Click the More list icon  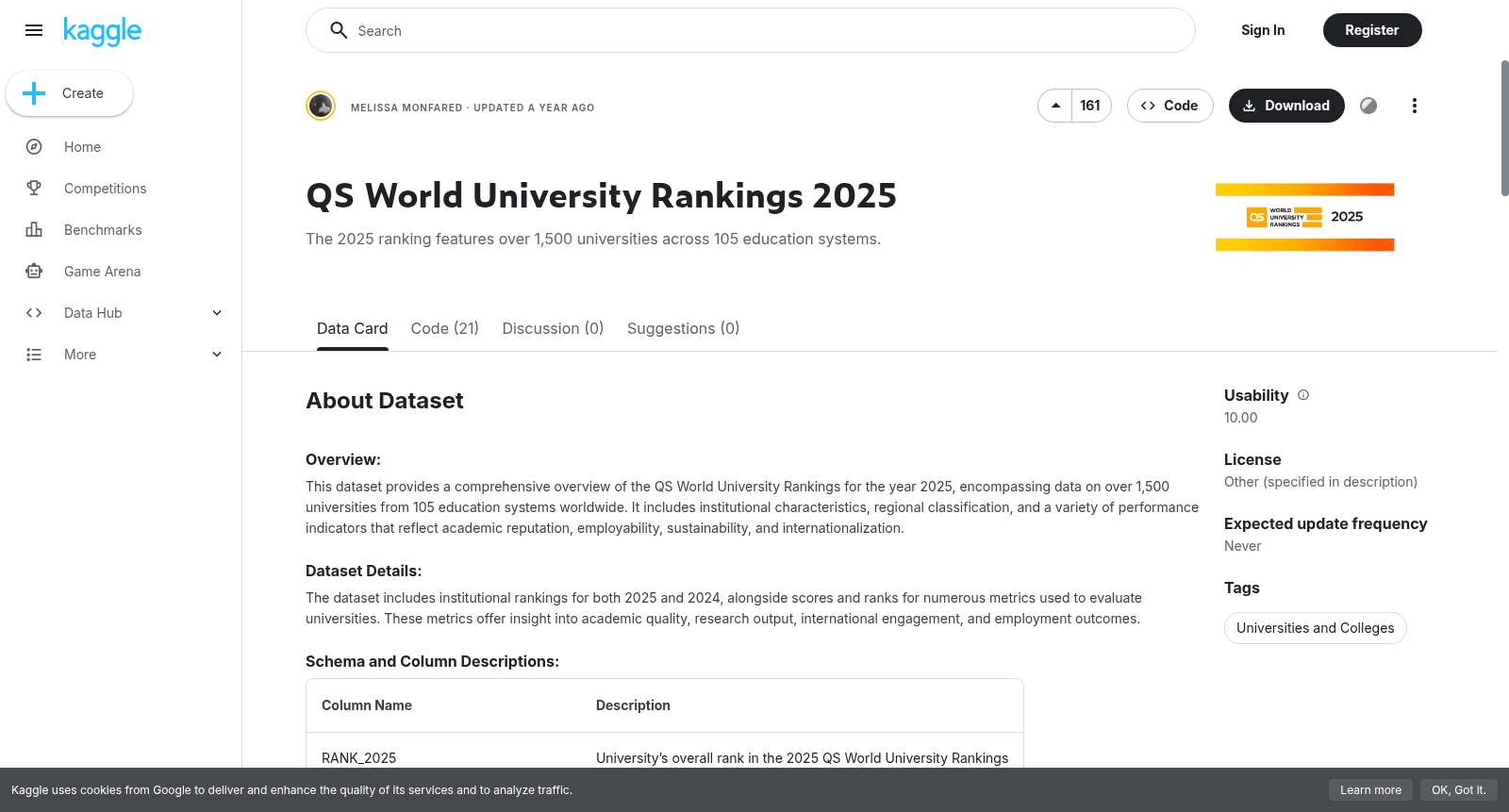(x=34, y=355)
